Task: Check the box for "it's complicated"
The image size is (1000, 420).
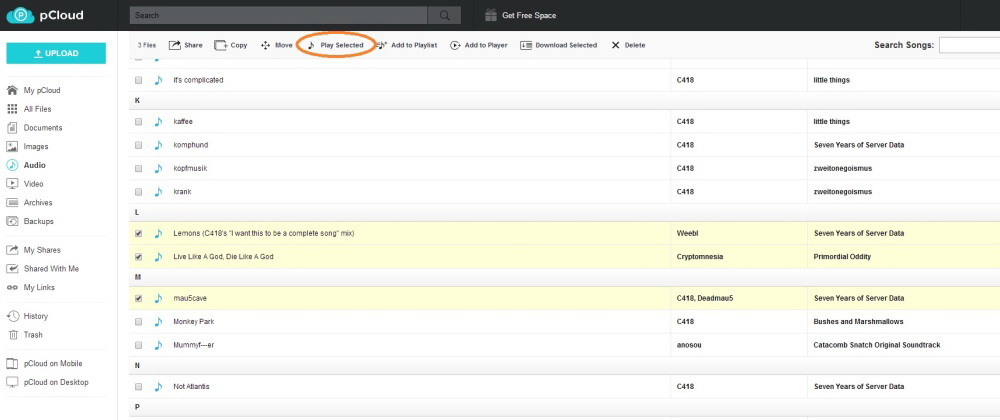Action: tap(138, 80)
